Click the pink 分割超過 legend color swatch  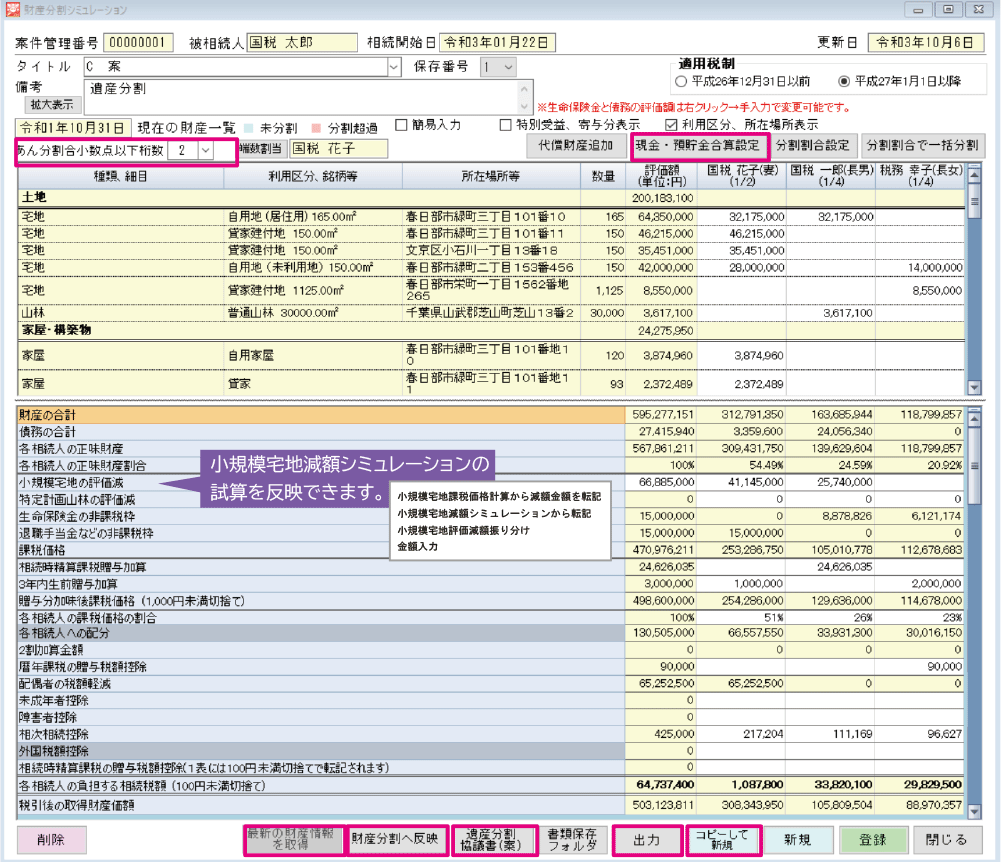click(x=316, y=126)
